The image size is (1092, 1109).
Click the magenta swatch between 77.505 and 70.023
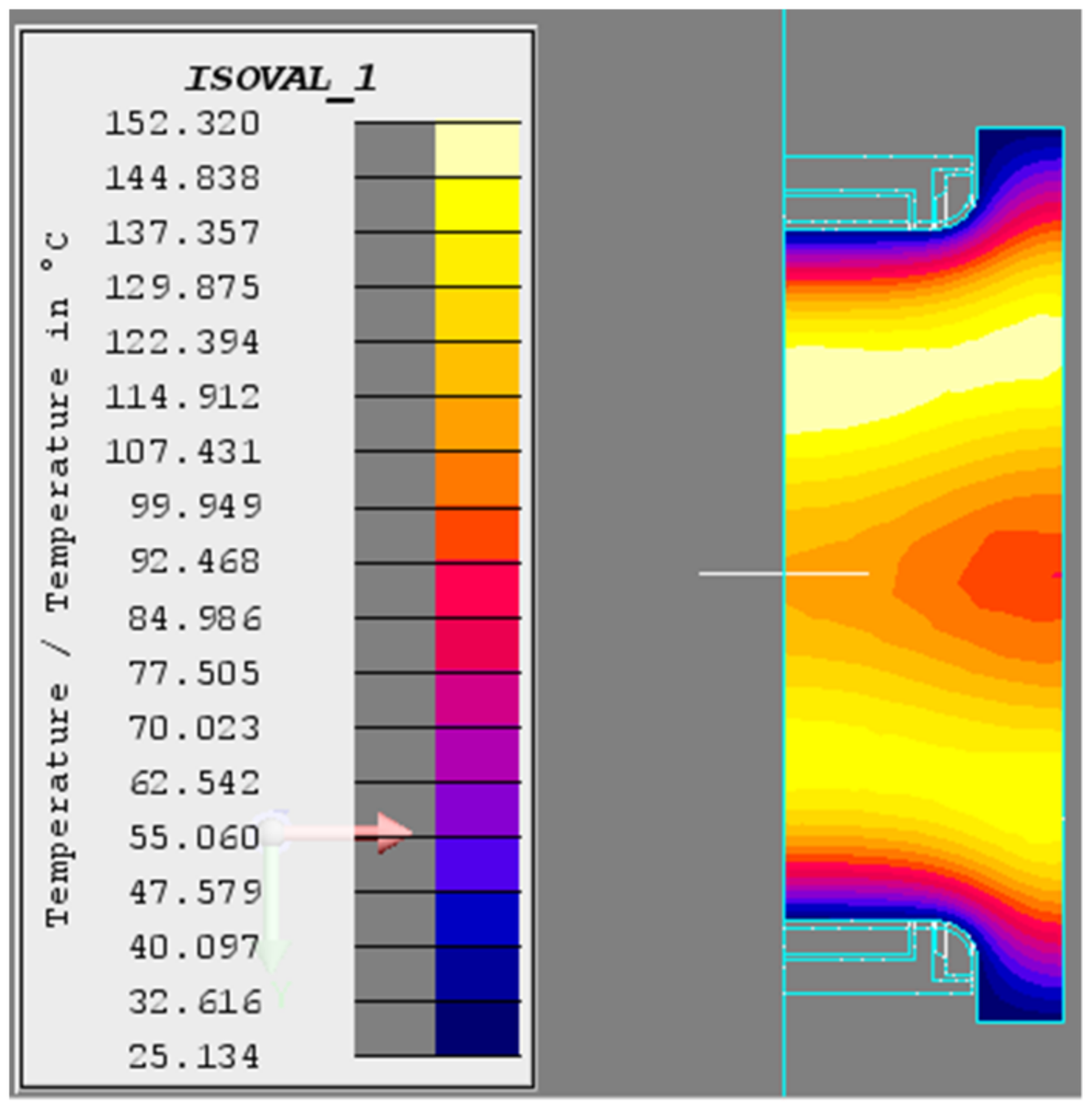coord(477,699)
